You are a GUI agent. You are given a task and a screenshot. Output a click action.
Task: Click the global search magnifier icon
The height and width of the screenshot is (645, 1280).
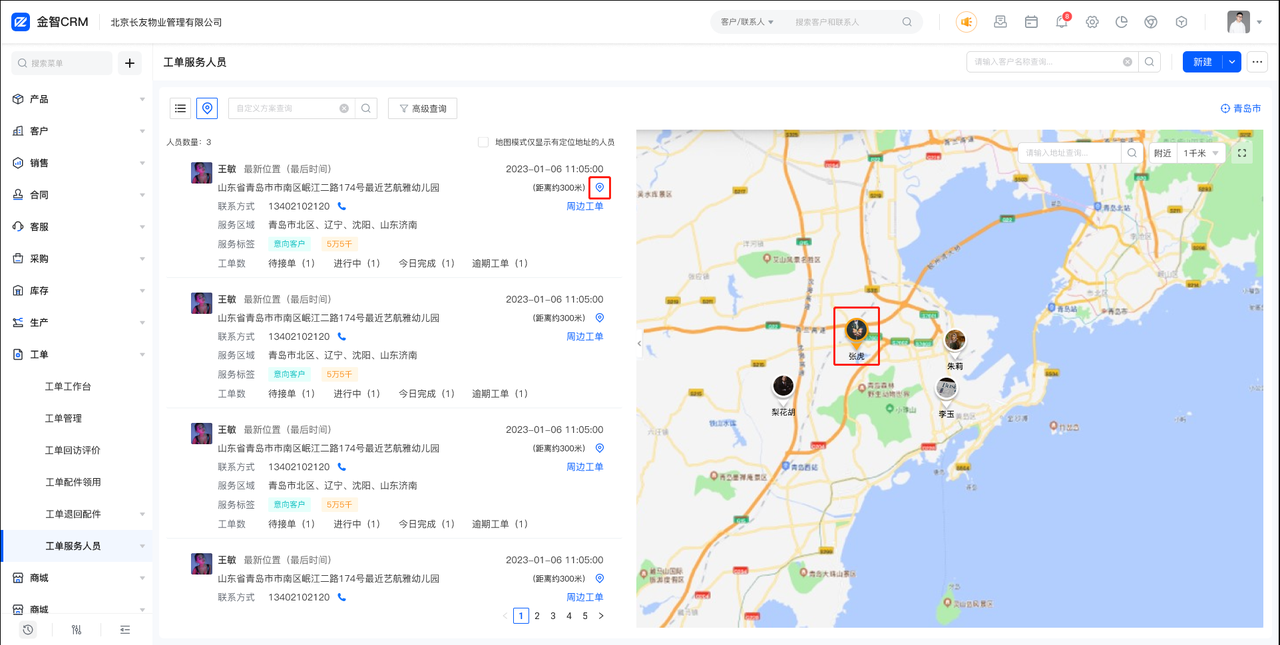click(x=907, y=22)
